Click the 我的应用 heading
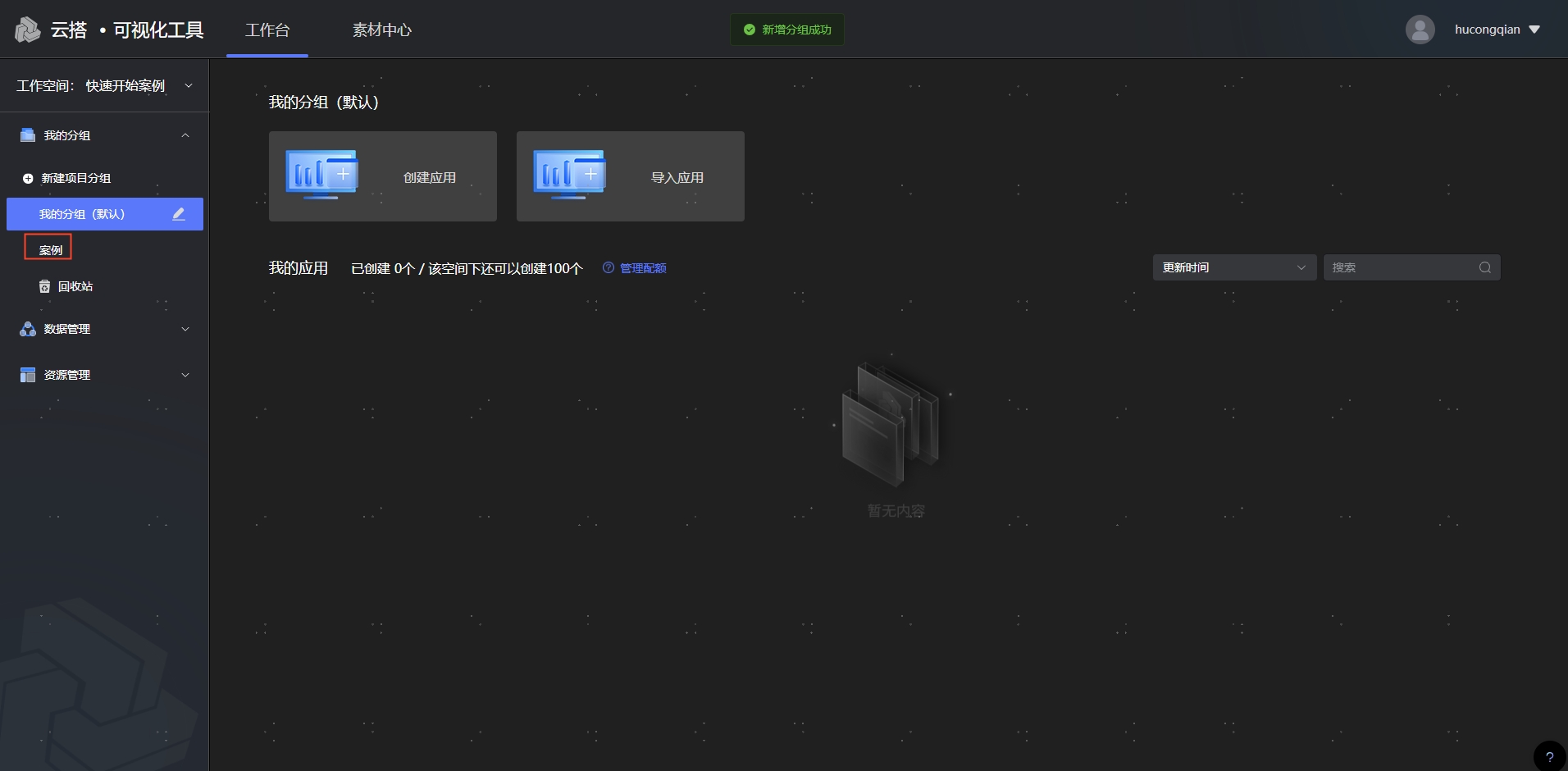The image size is (1568, 771). coord(299,268)
